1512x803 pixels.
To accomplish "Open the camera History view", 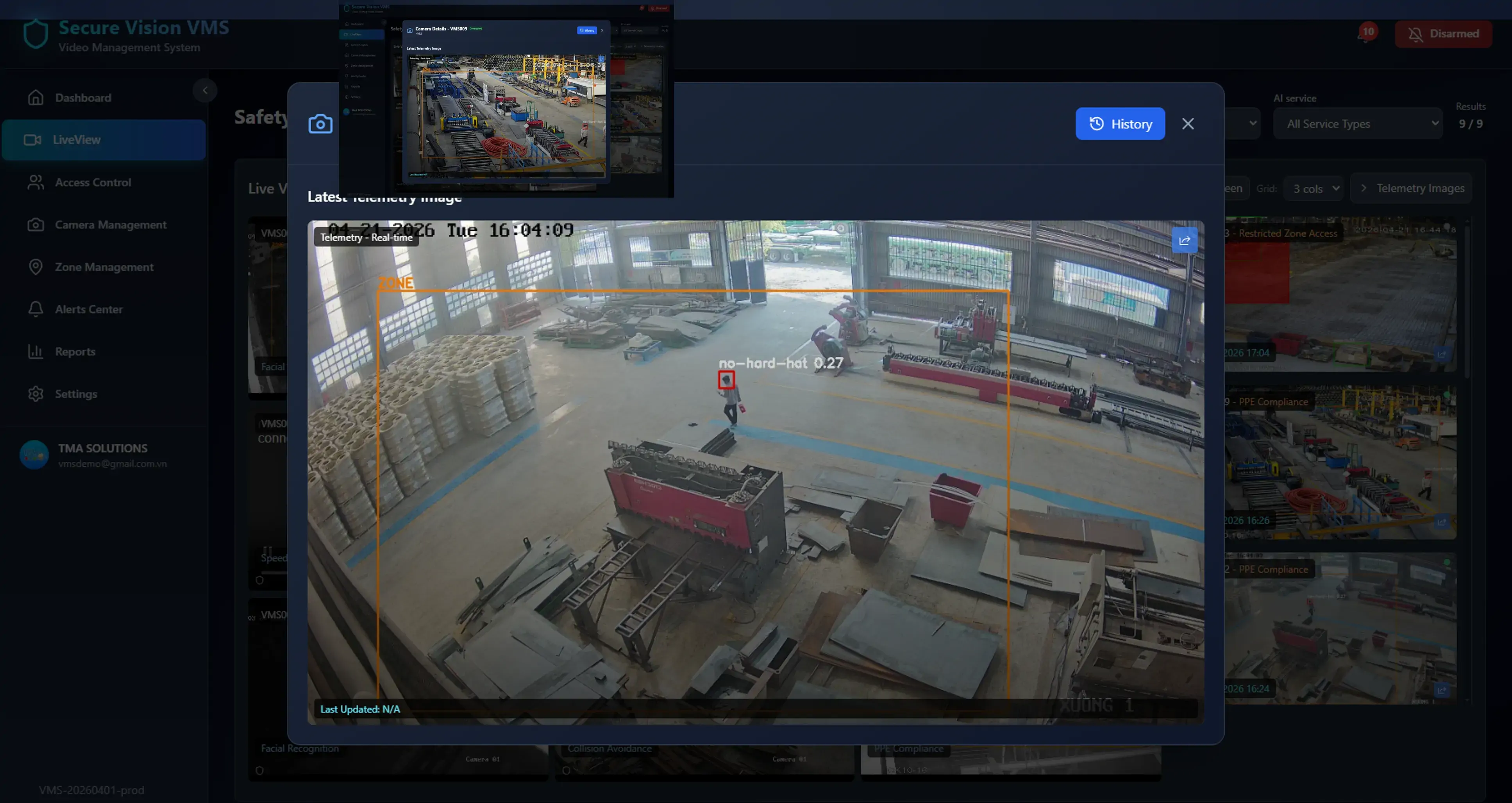I will click(x=1120, y=124).
